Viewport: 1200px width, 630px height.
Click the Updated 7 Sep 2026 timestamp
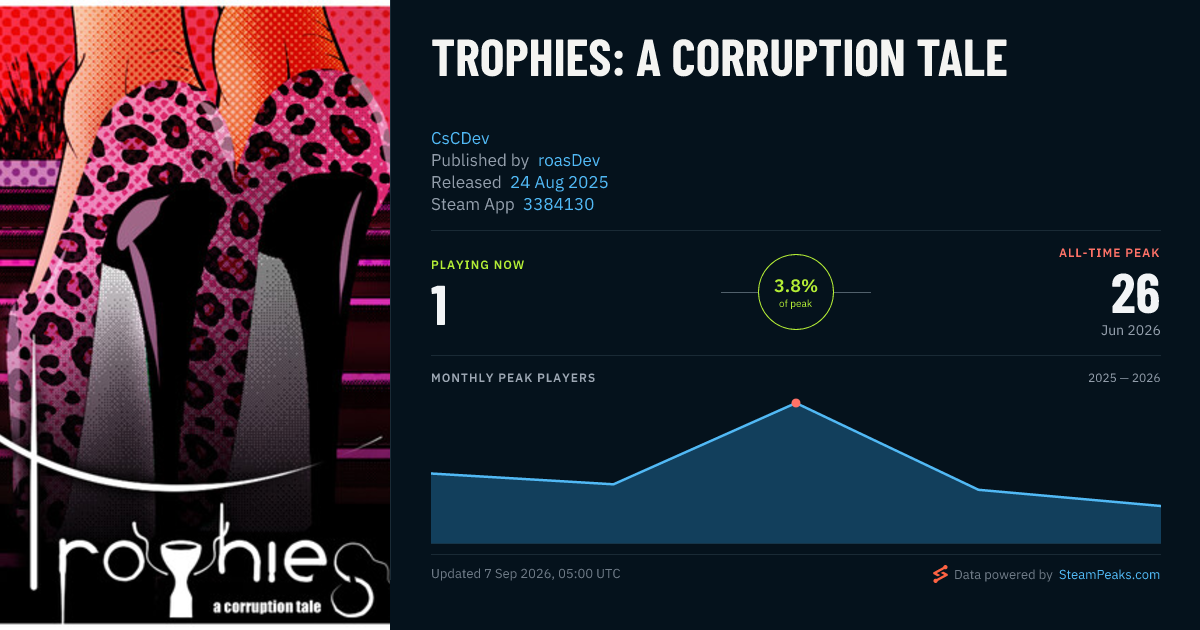[526, 574]
